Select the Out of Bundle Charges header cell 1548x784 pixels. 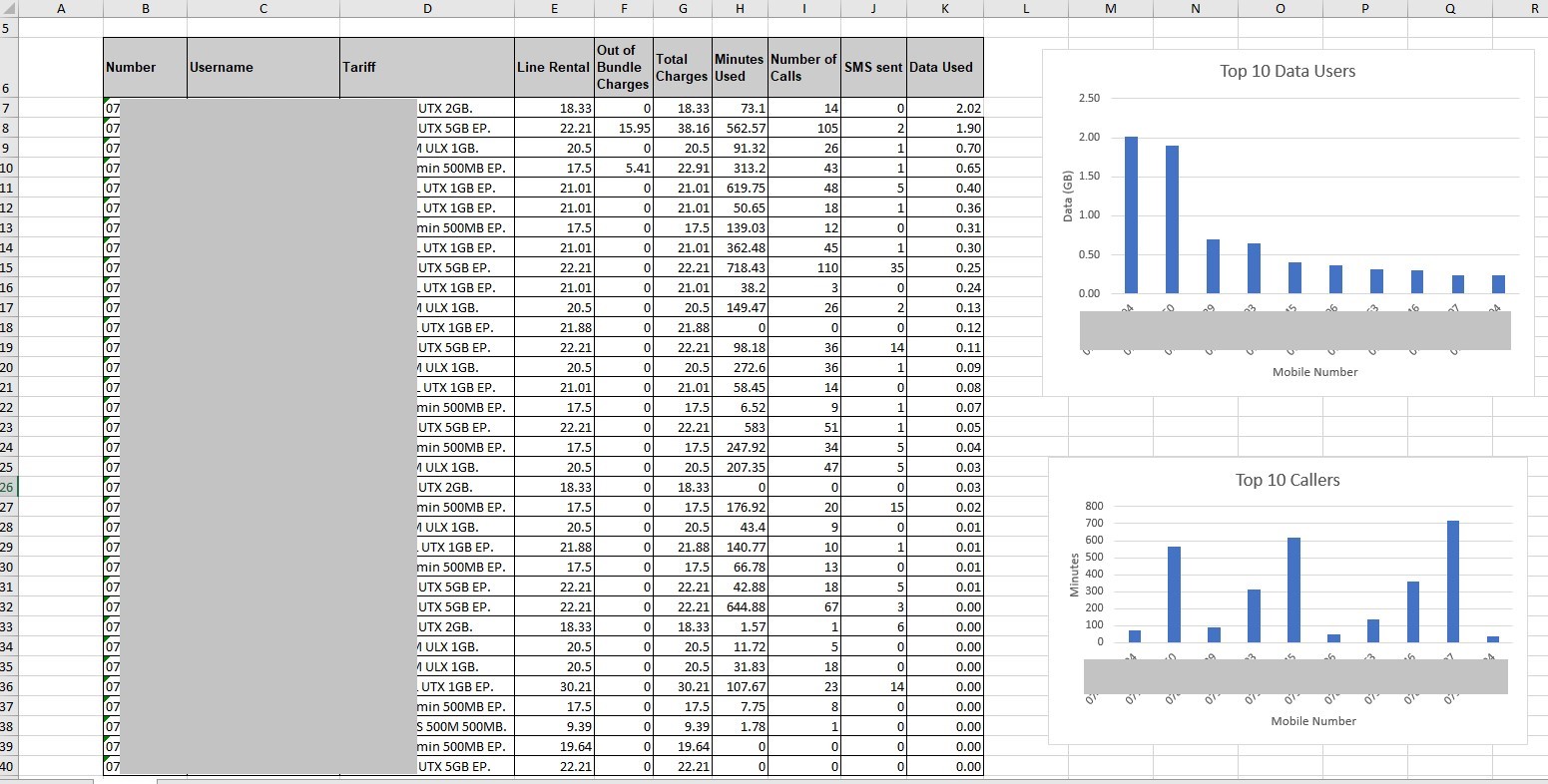tap(623, 67)
